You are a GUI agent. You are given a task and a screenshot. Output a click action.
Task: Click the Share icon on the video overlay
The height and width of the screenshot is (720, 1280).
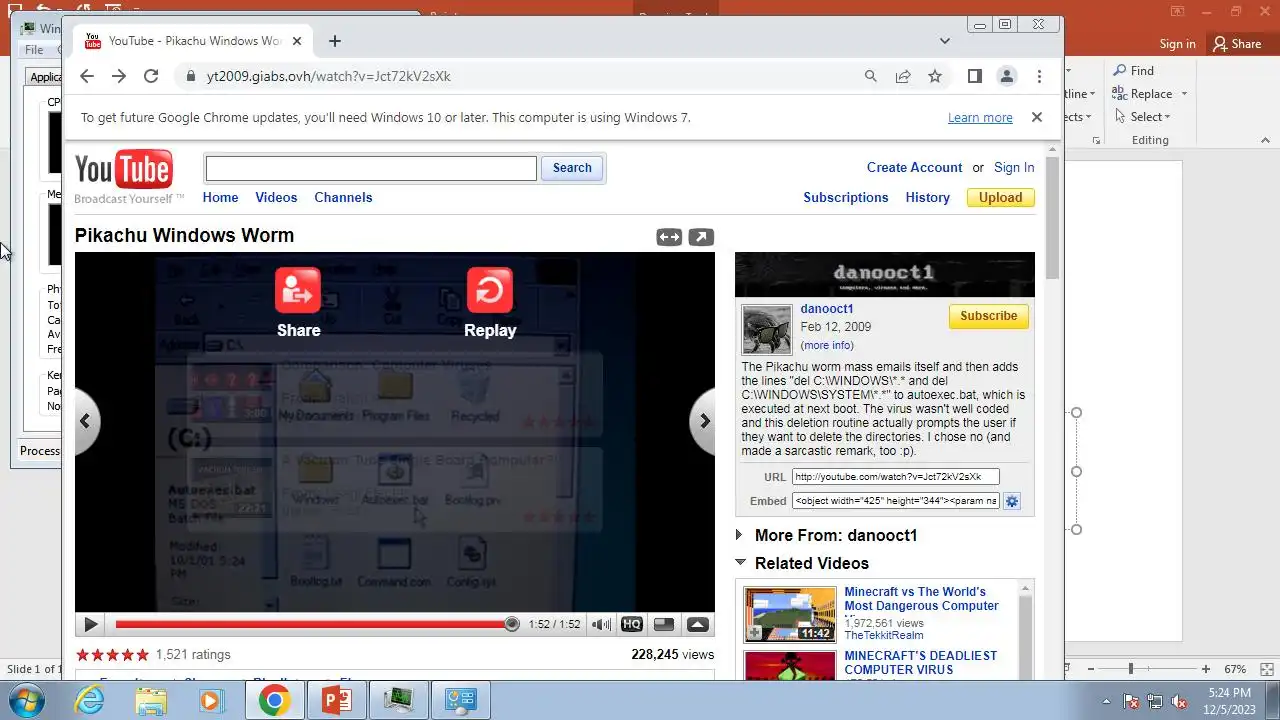click(298, 290)
